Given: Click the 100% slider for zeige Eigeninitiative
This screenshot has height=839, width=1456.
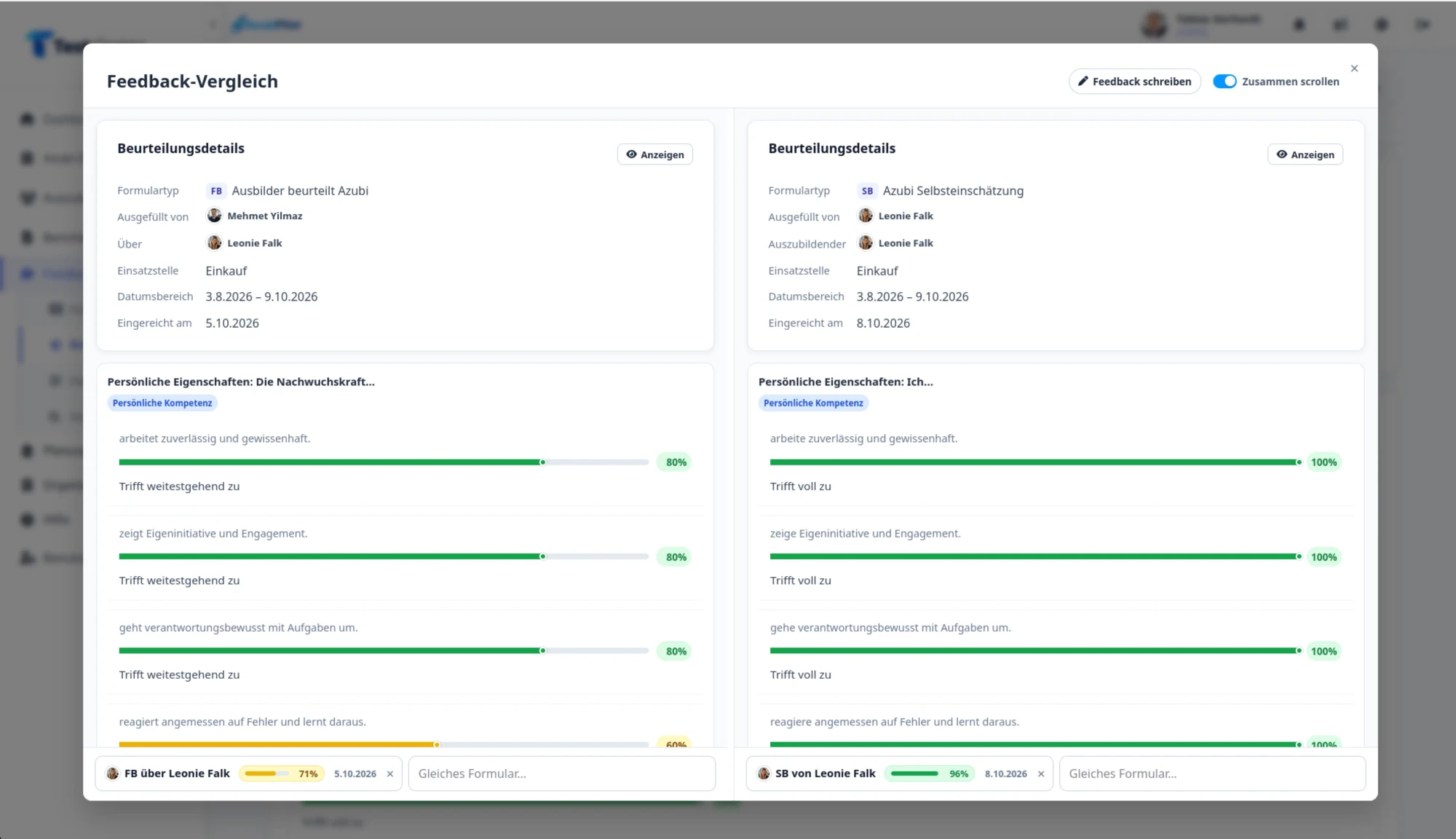Looking at the screenshot, I should (x=1035, y=556).
